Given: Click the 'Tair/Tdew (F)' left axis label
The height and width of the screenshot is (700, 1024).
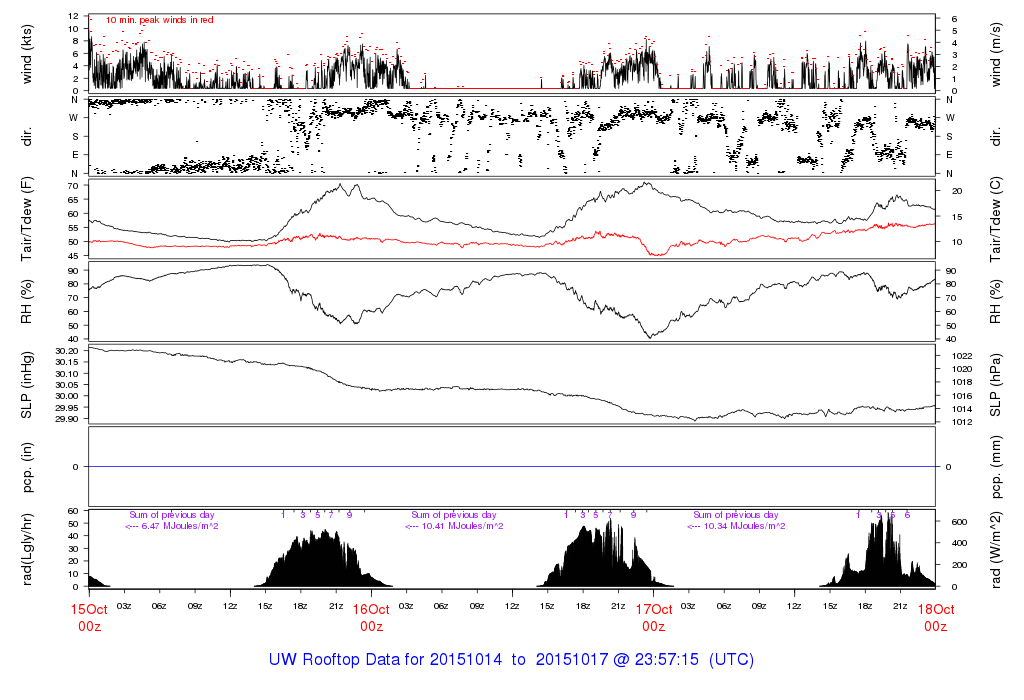Looking at the screenshot, I should (27, 219).
